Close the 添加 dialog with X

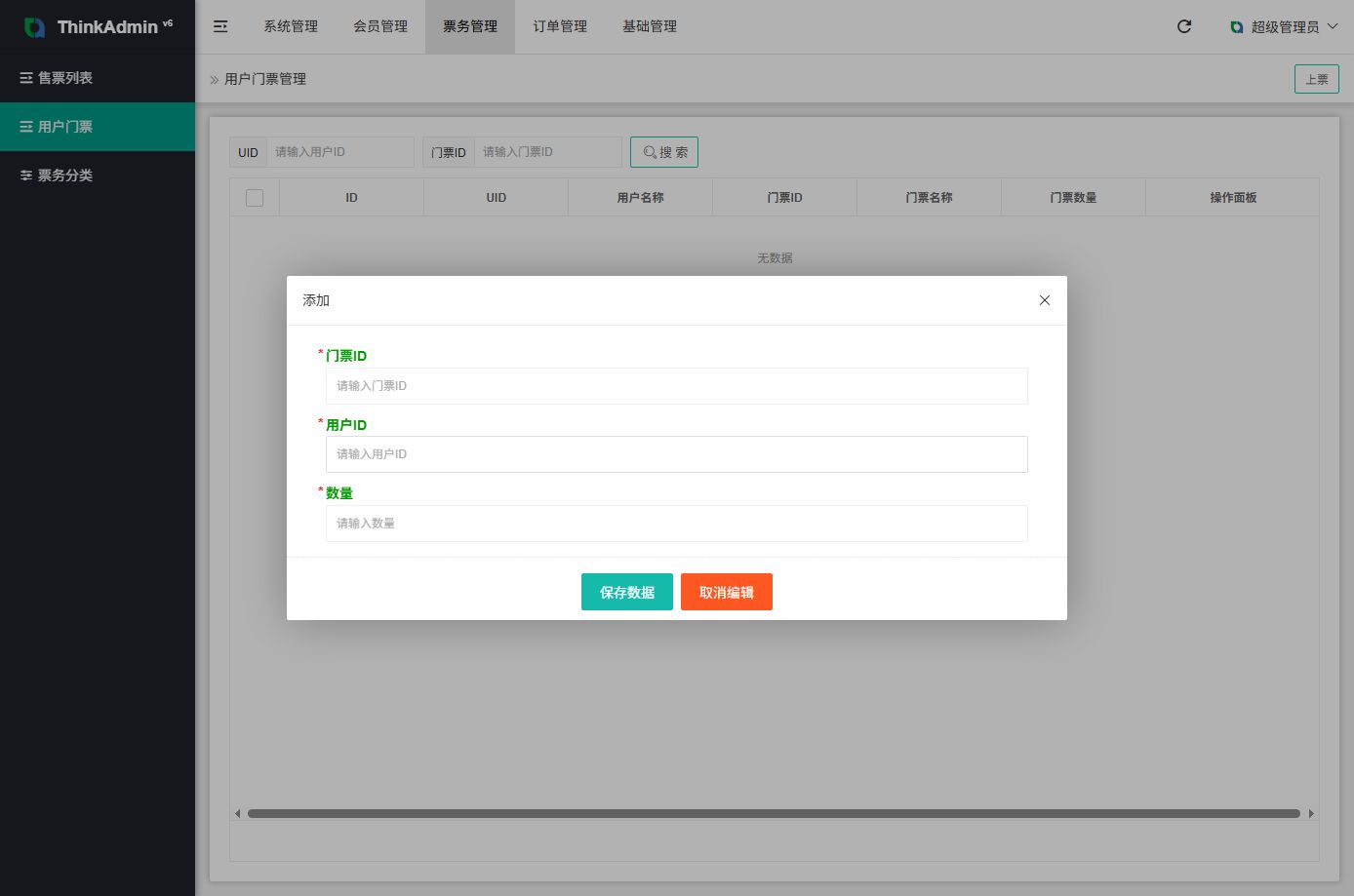tap(1045, 300)
